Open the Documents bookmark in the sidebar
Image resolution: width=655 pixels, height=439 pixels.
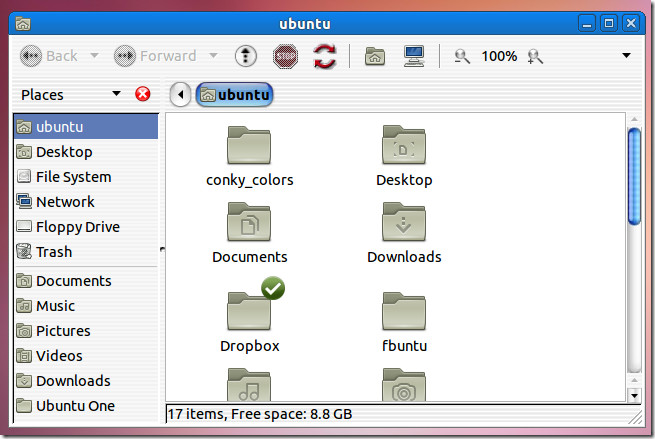86,281
